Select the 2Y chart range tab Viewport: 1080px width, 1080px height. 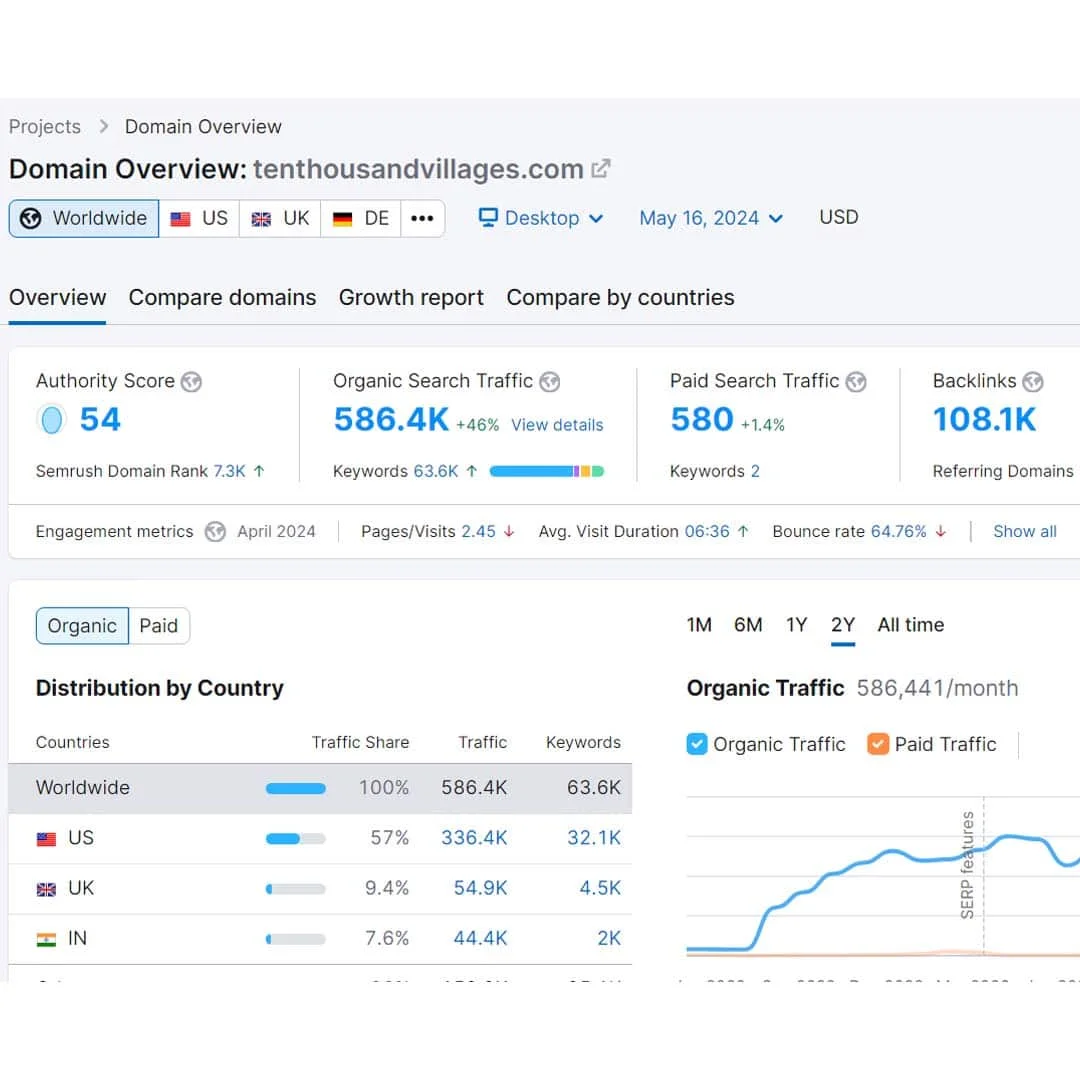pos(843,625)
